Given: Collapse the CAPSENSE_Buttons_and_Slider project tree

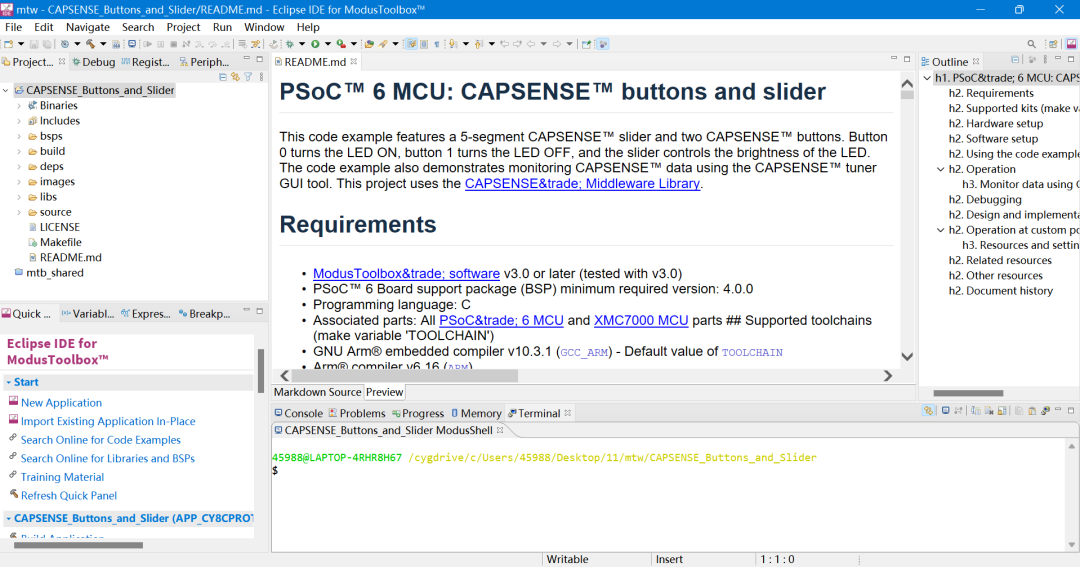Looking at the screenshot, I should pos(6,90).
